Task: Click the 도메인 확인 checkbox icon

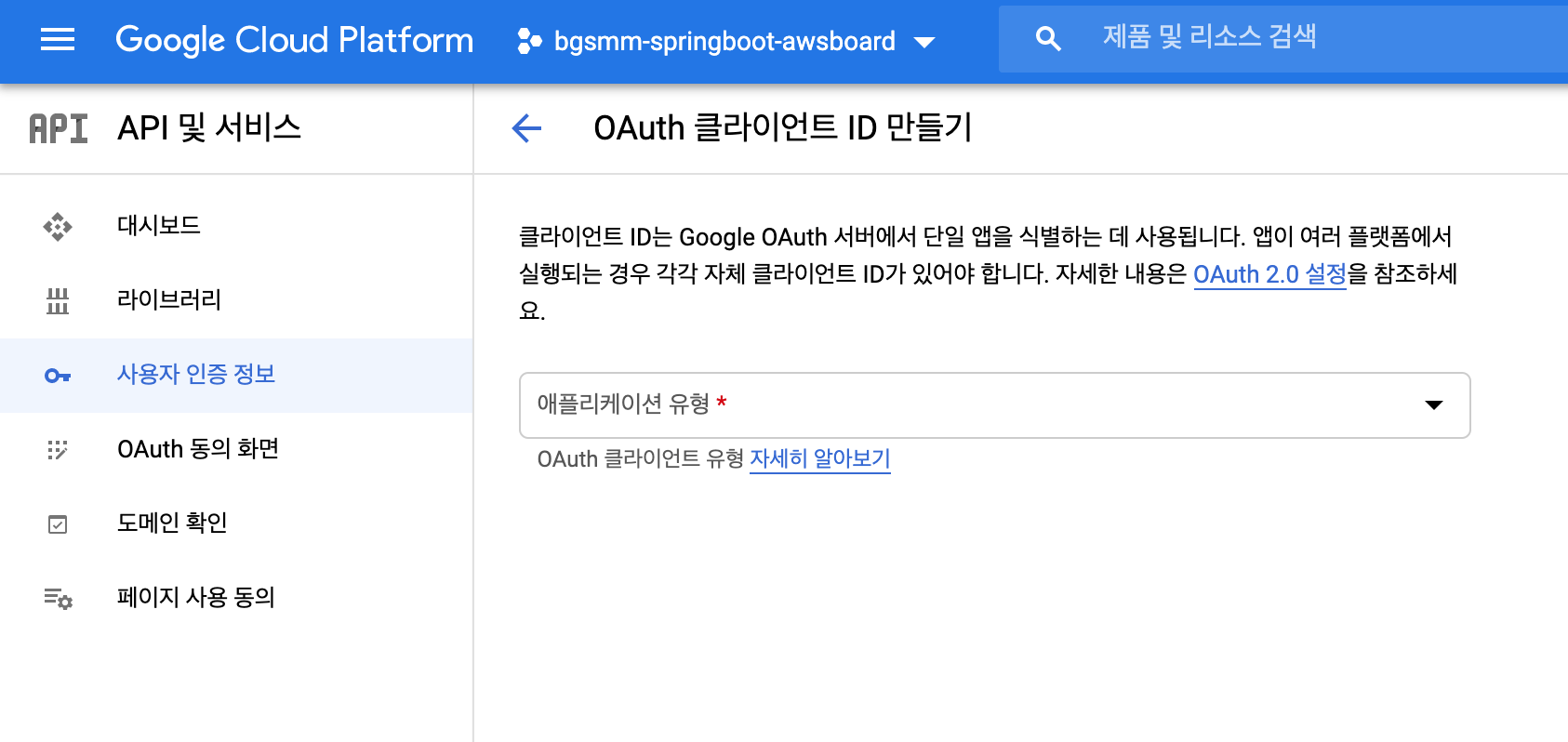Action: (x=58, y=524)
